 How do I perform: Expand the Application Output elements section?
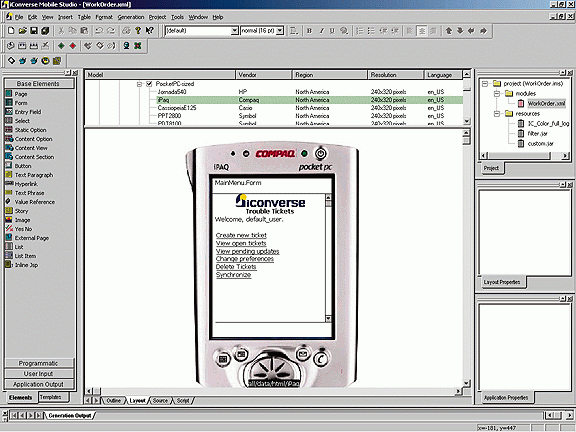coord(39,384)
